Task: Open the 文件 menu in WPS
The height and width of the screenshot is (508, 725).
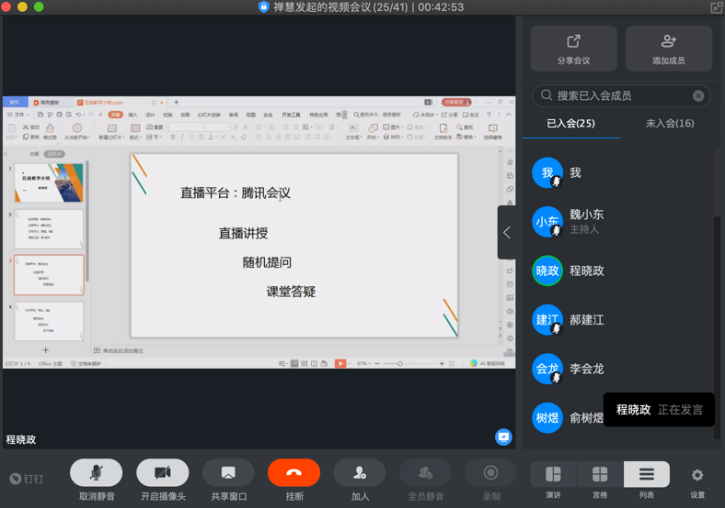Action: point(18,115)
